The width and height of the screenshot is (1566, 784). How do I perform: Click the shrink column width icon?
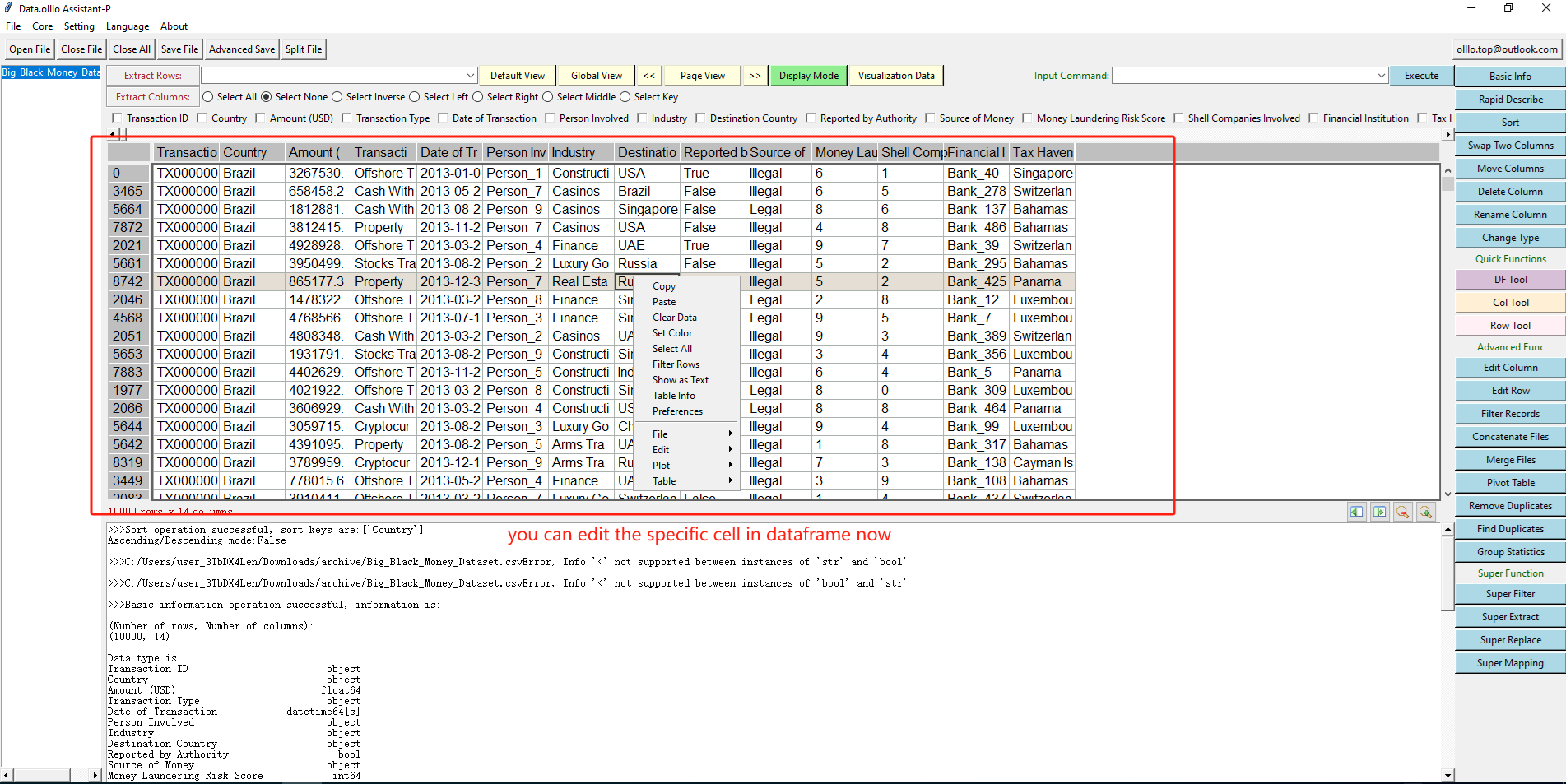click(x=1356, y=512)
